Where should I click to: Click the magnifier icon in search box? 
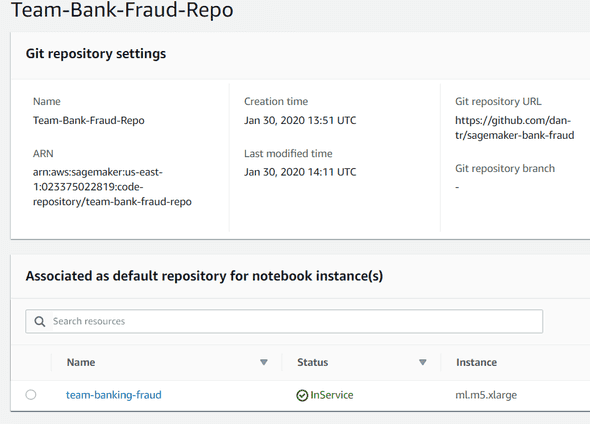[x=40, y=322]
